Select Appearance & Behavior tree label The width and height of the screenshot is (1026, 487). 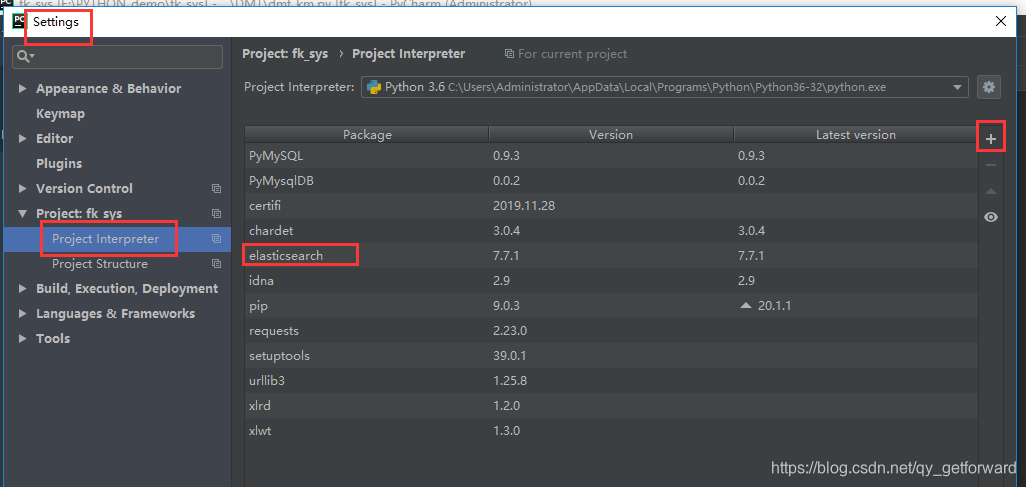(109, 89)
